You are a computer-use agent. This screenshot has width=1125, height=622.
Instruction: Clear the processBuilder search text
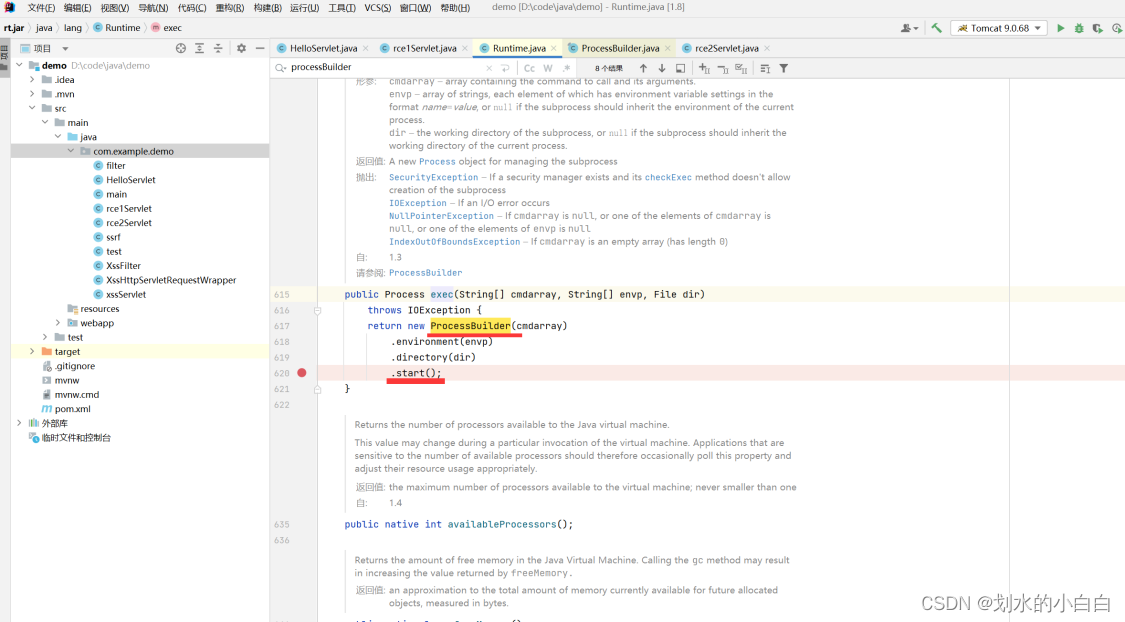coord(489,68)
